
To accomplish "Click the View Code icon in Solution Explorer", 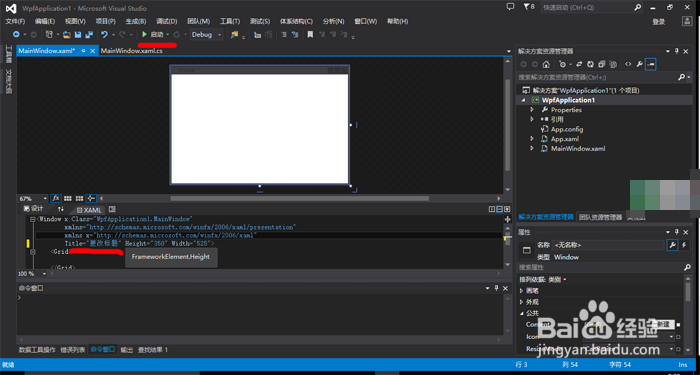I will [628, 64].
